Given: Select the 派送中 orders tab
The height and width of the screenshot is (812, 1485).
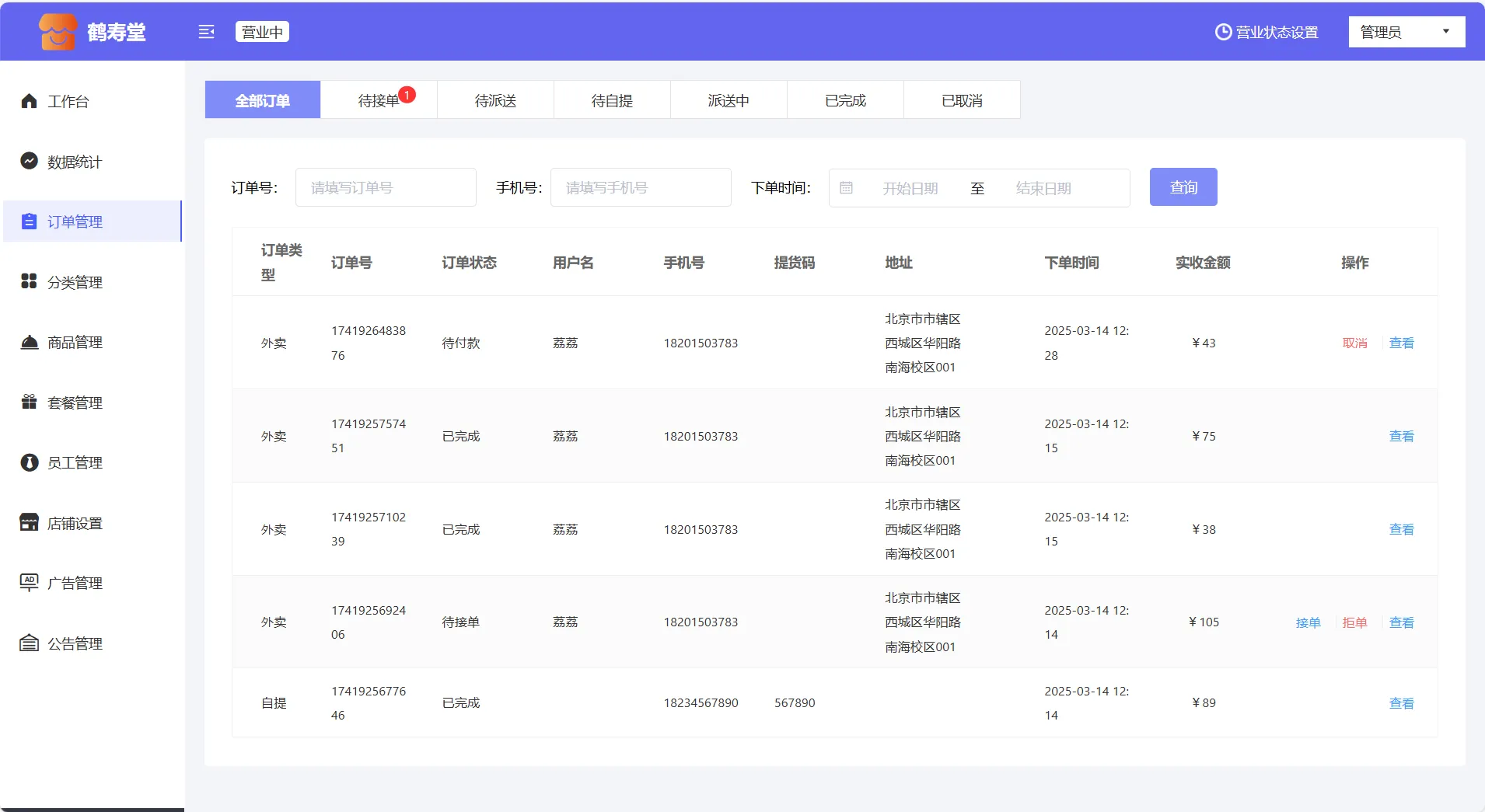Looking at the screenshot, I should (x=729, y=100).
